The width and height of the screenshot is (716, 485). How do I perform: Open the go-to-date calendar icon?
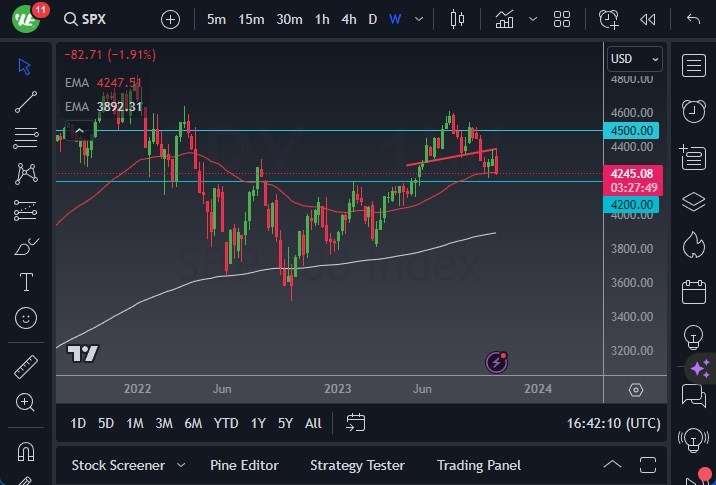point(355,423)
